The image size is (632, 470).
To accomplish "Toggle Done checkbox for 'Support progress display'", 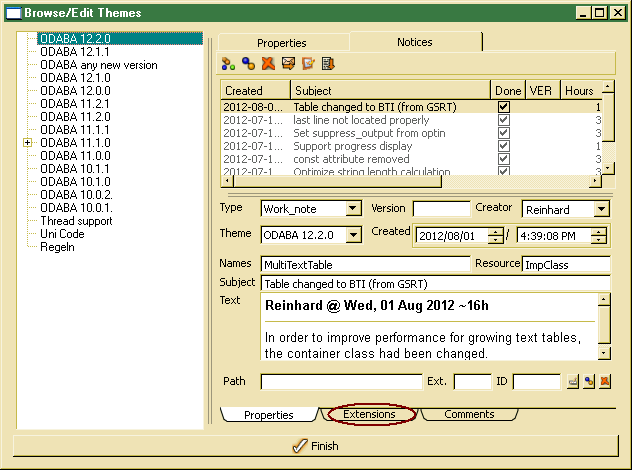I will 504,146.
